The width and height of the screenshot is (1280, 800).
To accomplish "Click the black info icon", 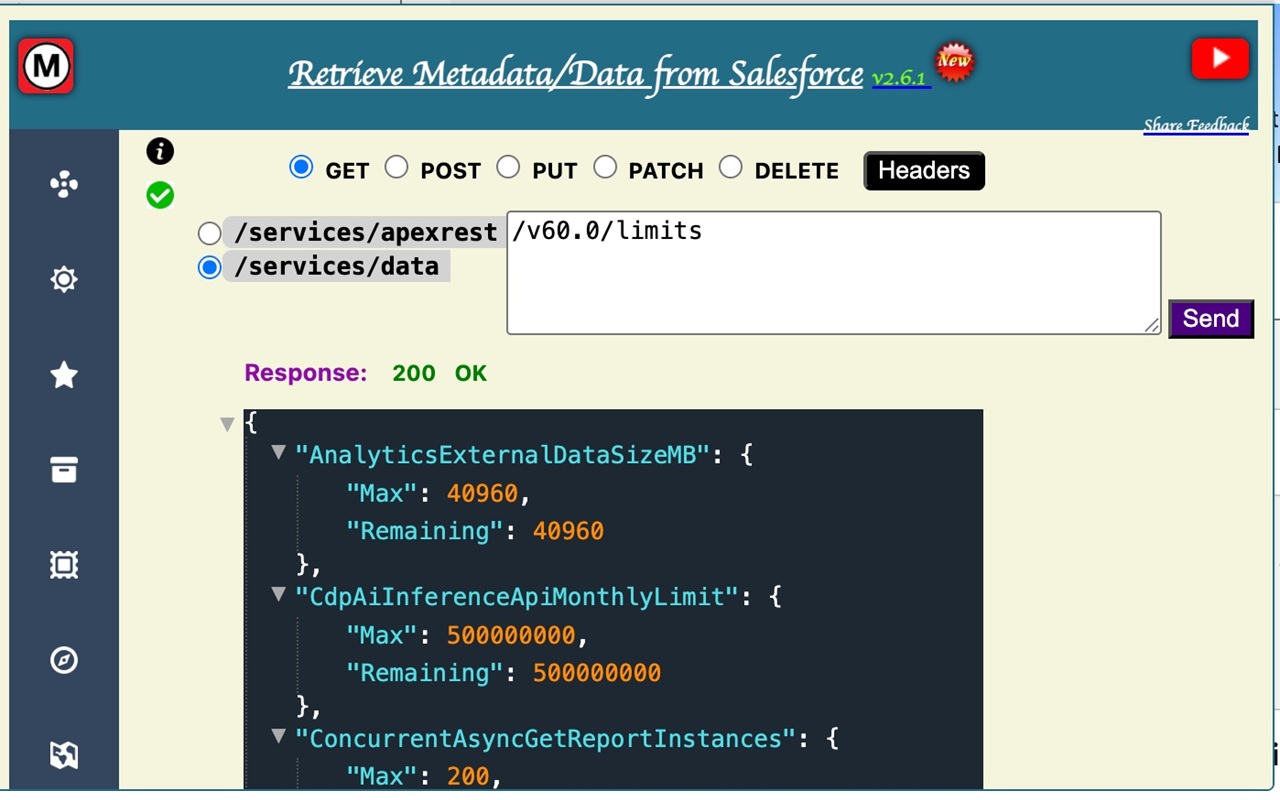I will [x=160, y=151].
